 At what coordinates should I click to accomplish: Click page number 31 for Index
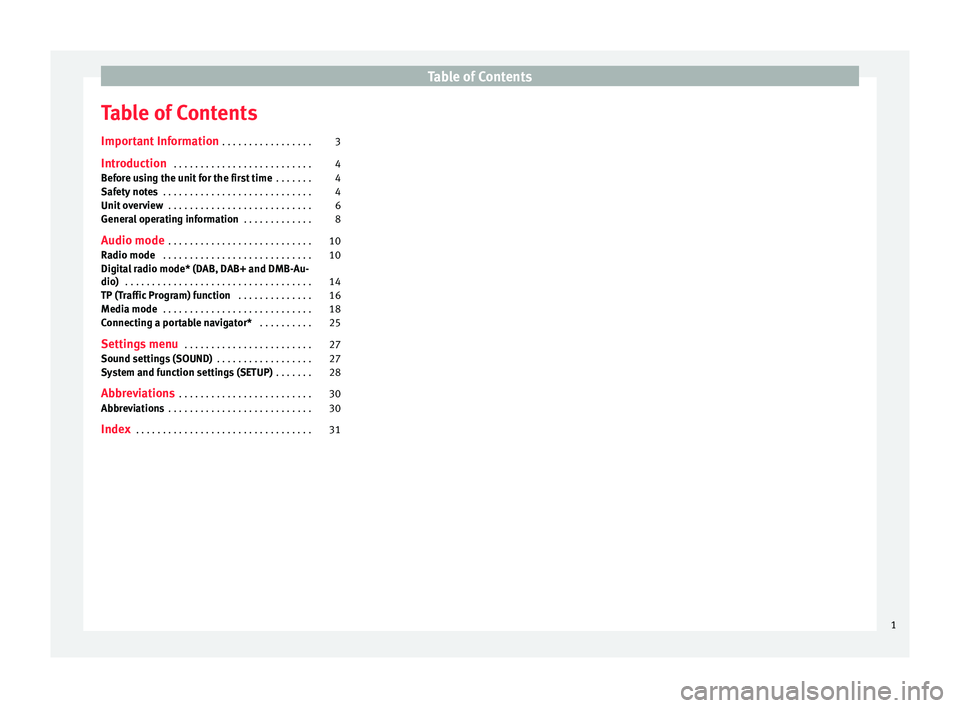click(x=335, y=430)
